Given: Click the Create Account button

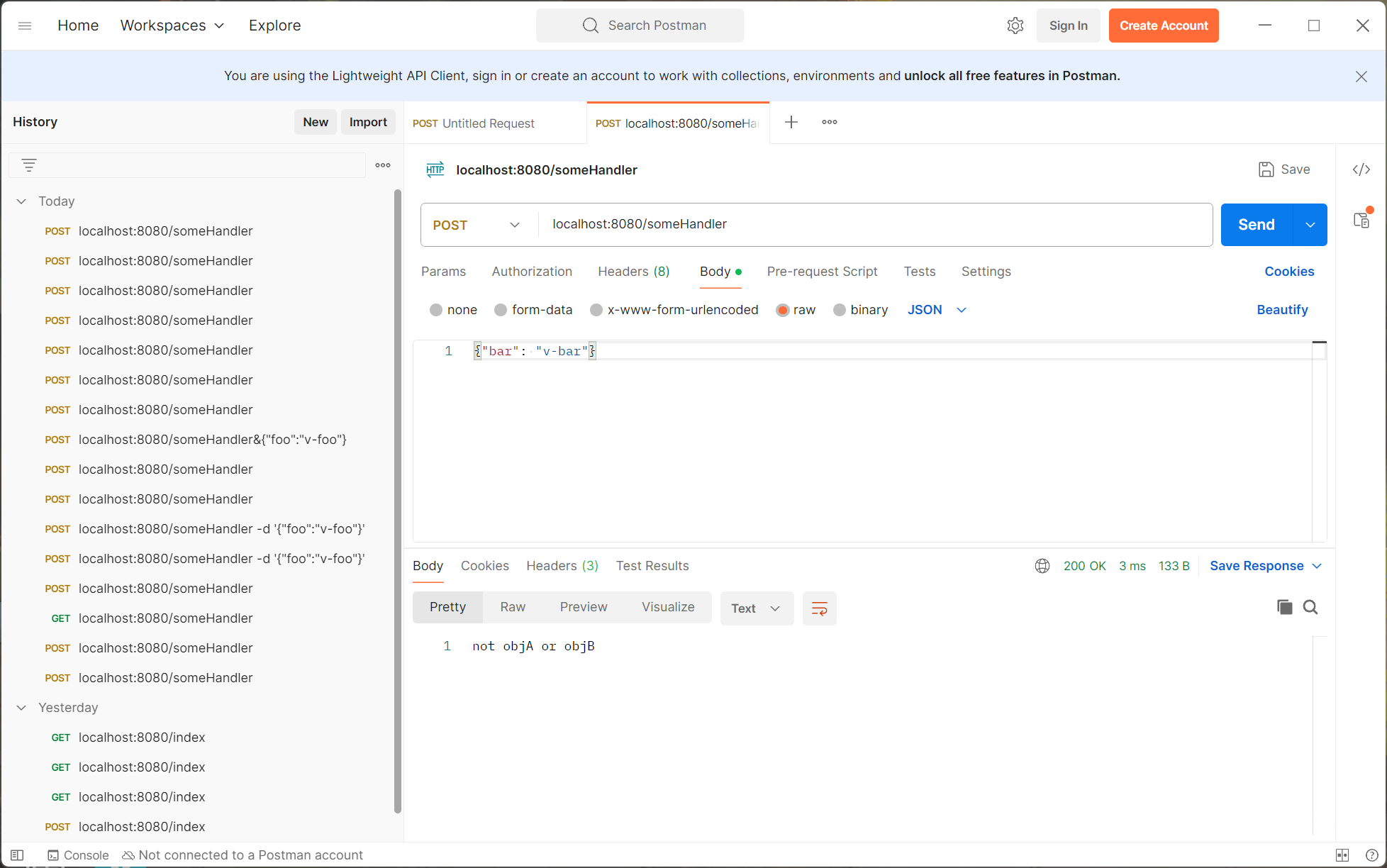Looking at the screenshot, I should coord(1164,26).
